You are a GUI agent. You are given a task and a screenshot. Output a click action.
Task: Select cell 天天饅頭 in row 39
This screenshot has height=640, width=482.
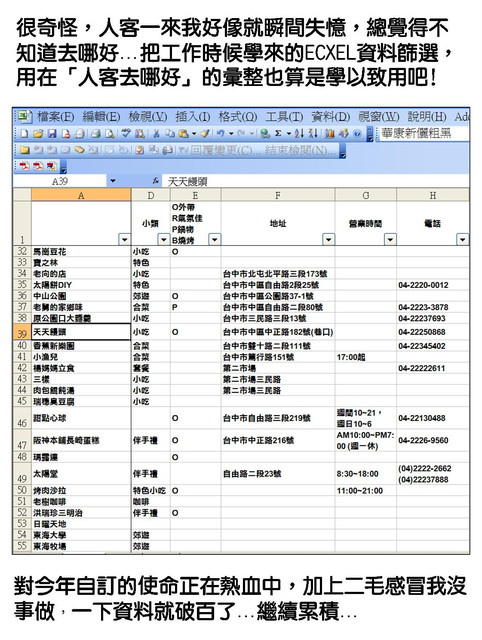[x=81, y=332]
